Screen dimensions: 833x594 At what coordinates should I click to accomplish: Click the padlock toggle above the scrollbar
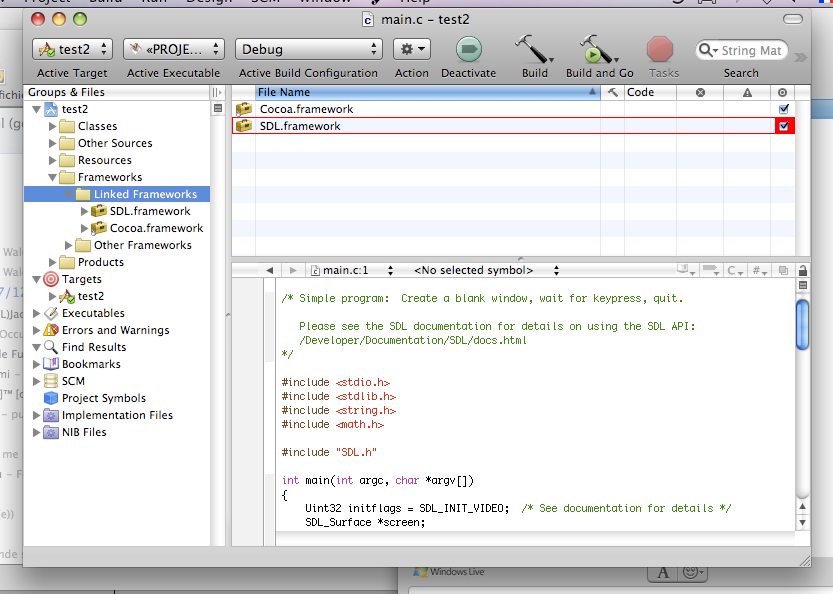(x=803, y=270)
